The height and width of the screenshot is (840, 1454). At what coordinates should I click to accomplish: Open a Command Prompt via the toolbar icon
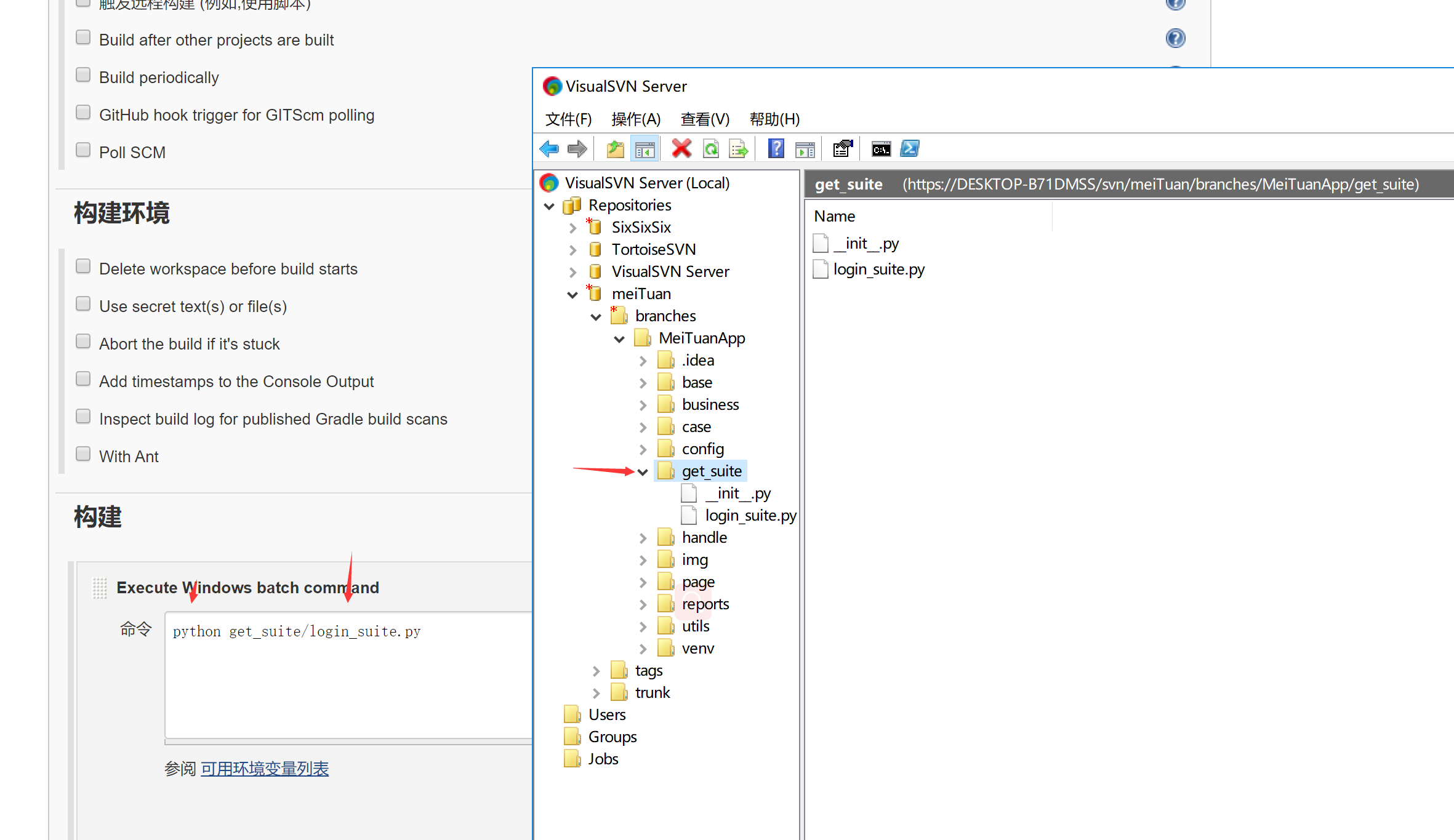(881, 148)
